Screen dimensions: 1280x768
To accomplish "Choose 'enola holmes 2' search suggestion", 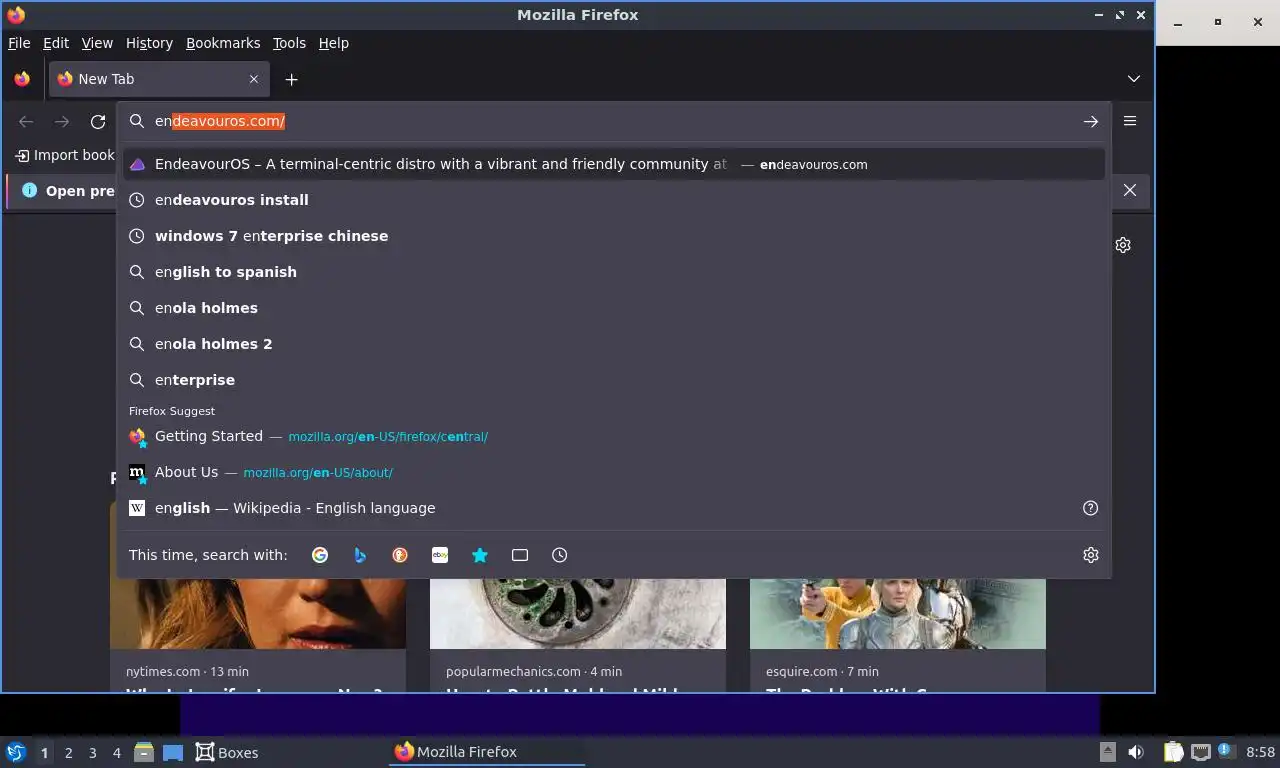I will pyautogui.click(x=614, y=344).
